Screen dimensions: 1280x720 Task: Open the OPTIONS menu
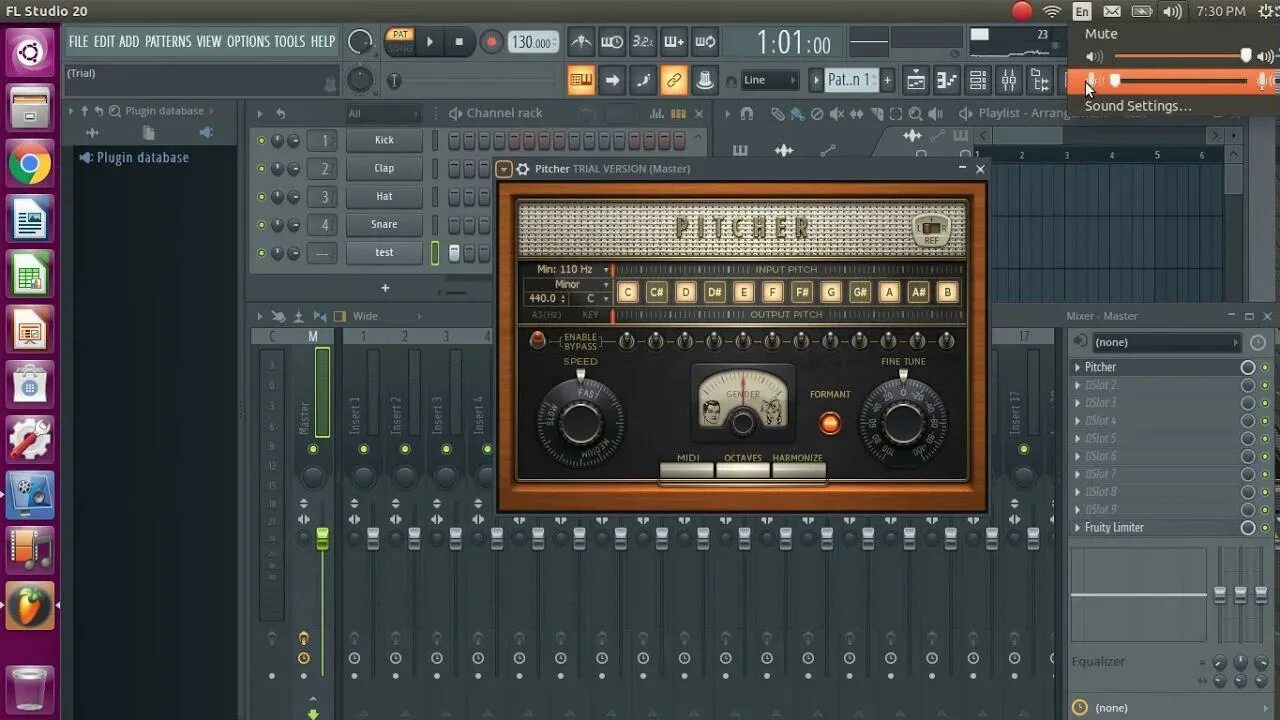coord(250,41)
